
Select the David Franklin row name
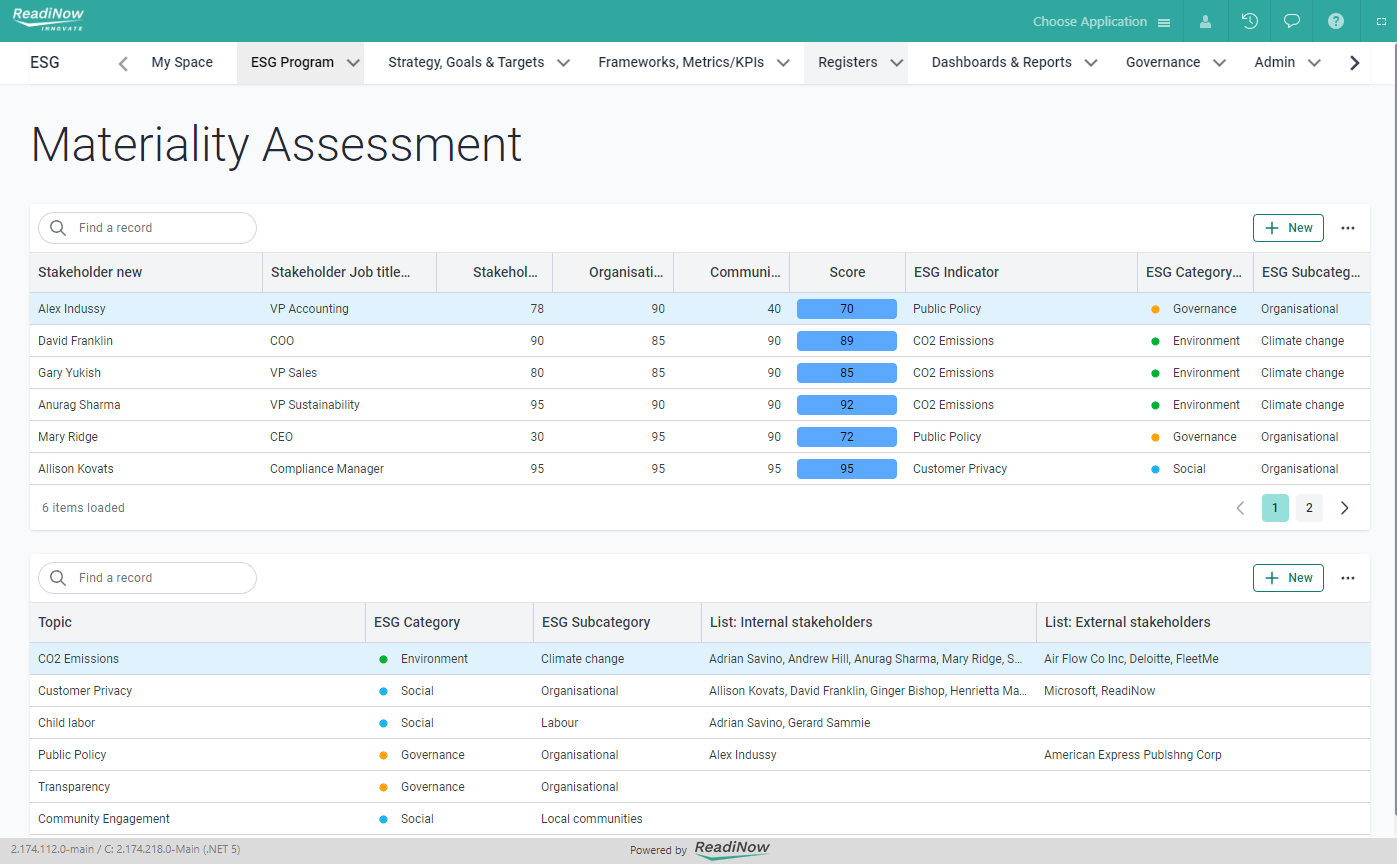[x=75, y=341]
